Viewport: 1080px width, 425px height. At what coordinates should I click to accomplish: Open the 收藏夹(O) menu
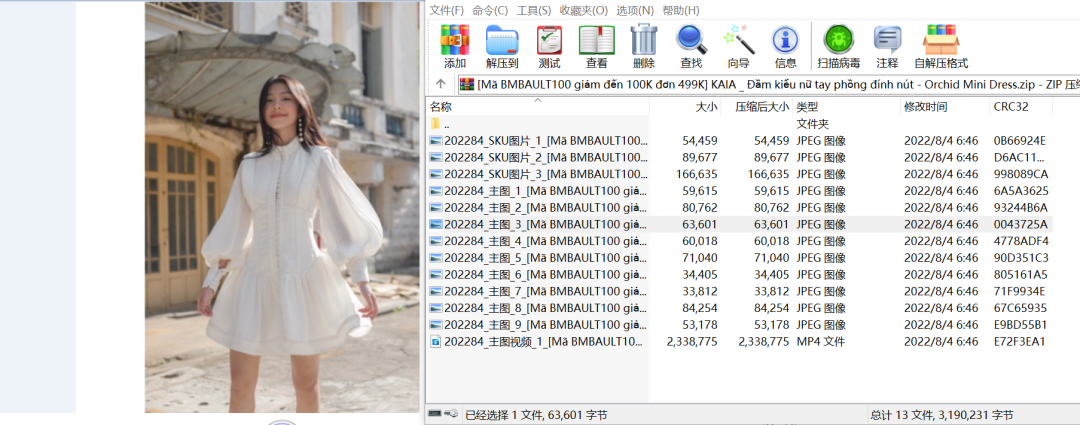[x=584, y=10]
